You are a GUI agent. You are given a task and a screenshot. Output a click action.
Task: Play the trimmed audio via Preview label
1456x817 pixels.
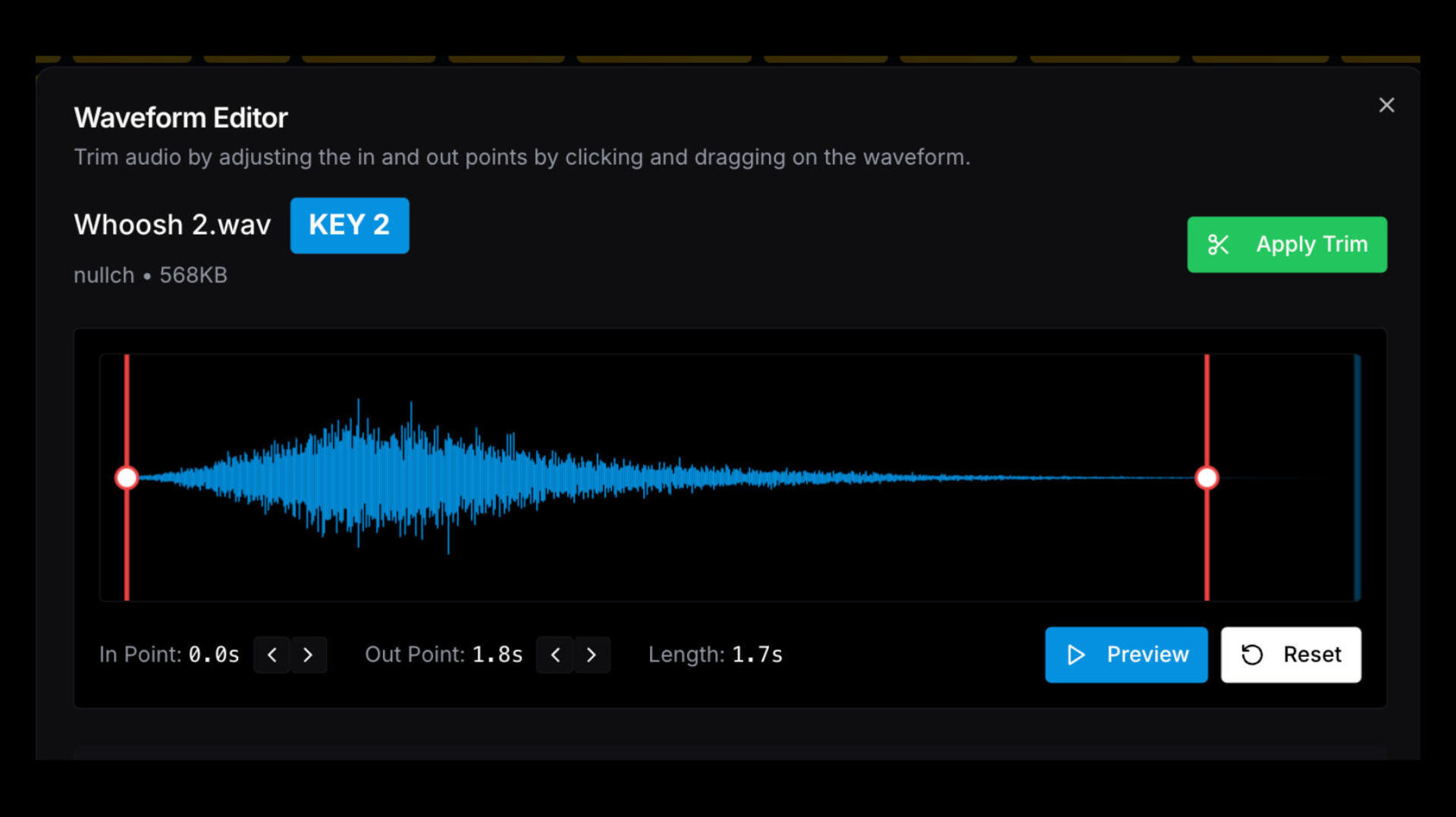[x=1147, y=655]
